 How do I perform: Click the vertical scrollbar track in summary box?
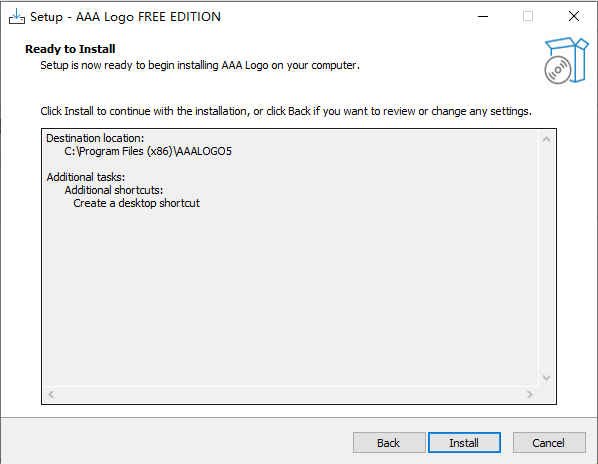point(546,258)
